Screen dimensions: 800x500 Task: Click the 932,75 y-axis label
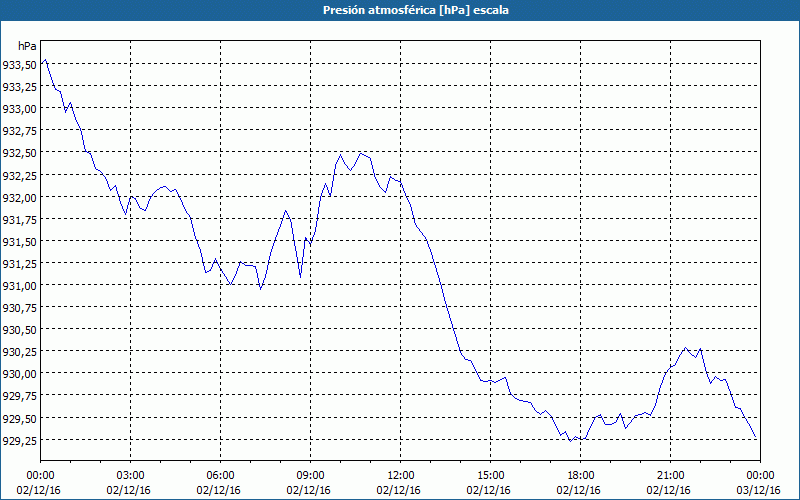click(20, 131)
